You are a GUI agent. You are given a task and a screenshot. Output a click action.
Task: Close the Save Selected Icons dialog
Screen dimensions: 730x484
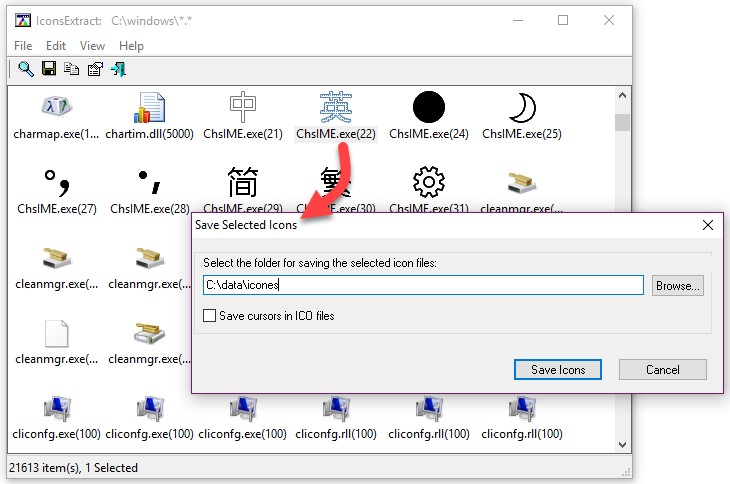point(708,225)
